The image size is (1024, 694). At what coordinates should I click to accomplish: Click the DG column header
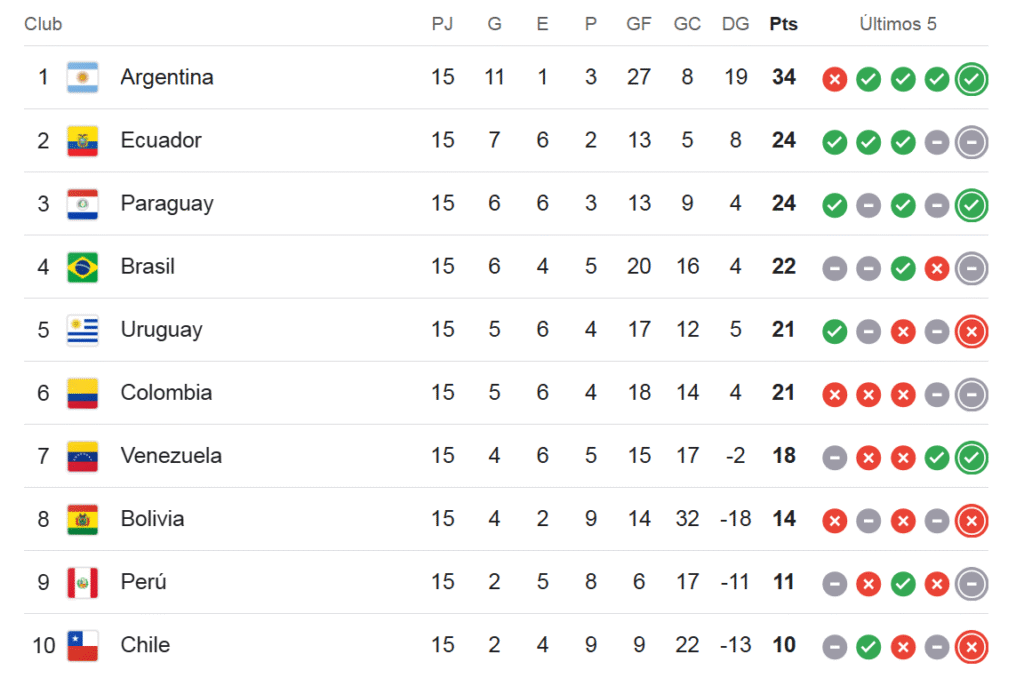click(x=735, y=24)
